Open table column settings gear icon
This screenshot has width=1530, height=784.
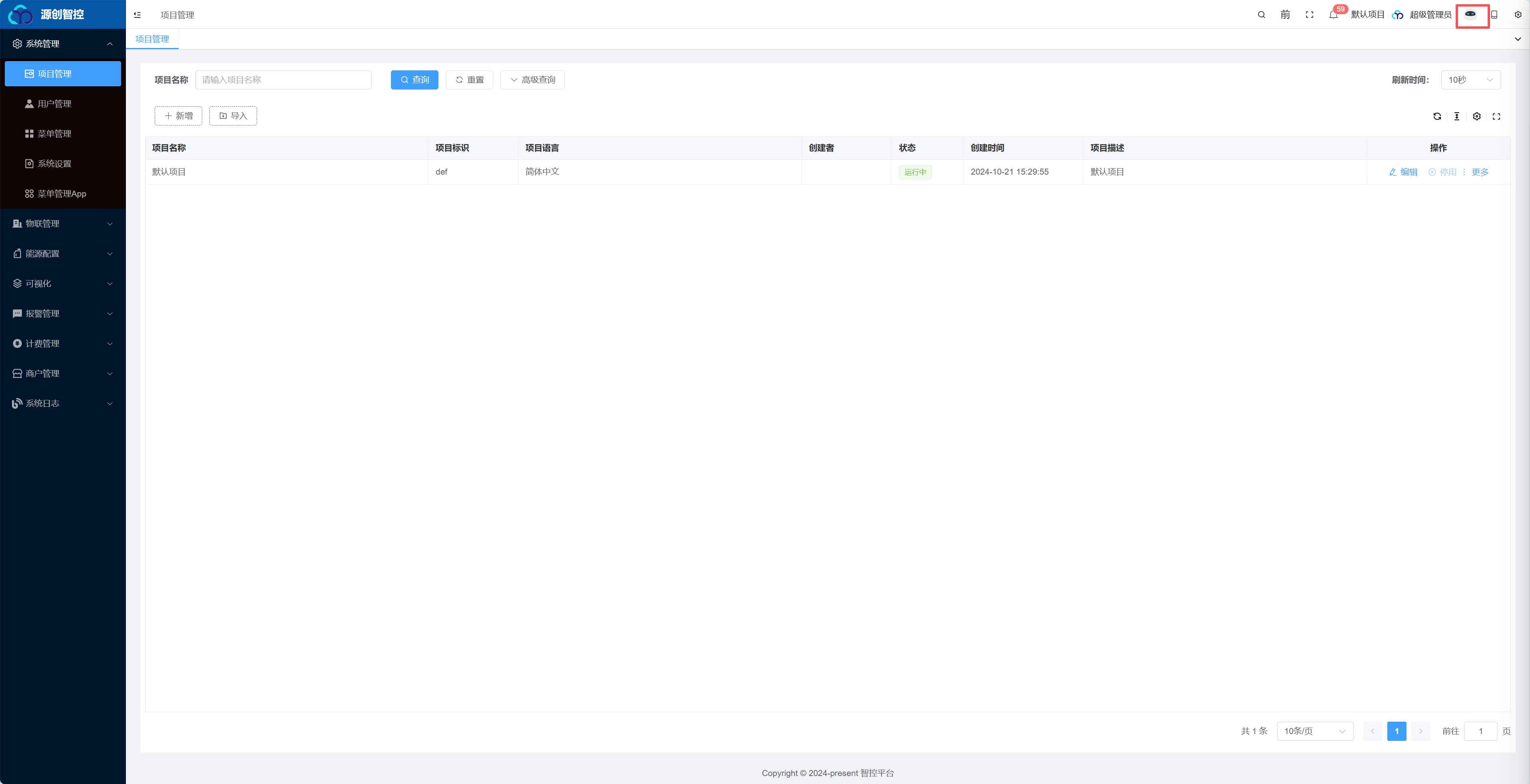tap(1477, 116)
